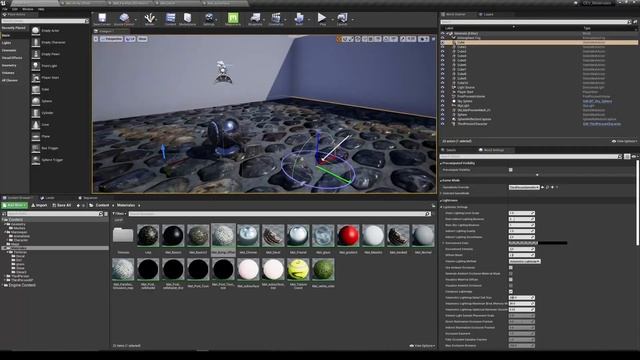The width and height of the screenshot is (640, 360).
Task: Start Play in the toolbar
Action: coord(322,19)
